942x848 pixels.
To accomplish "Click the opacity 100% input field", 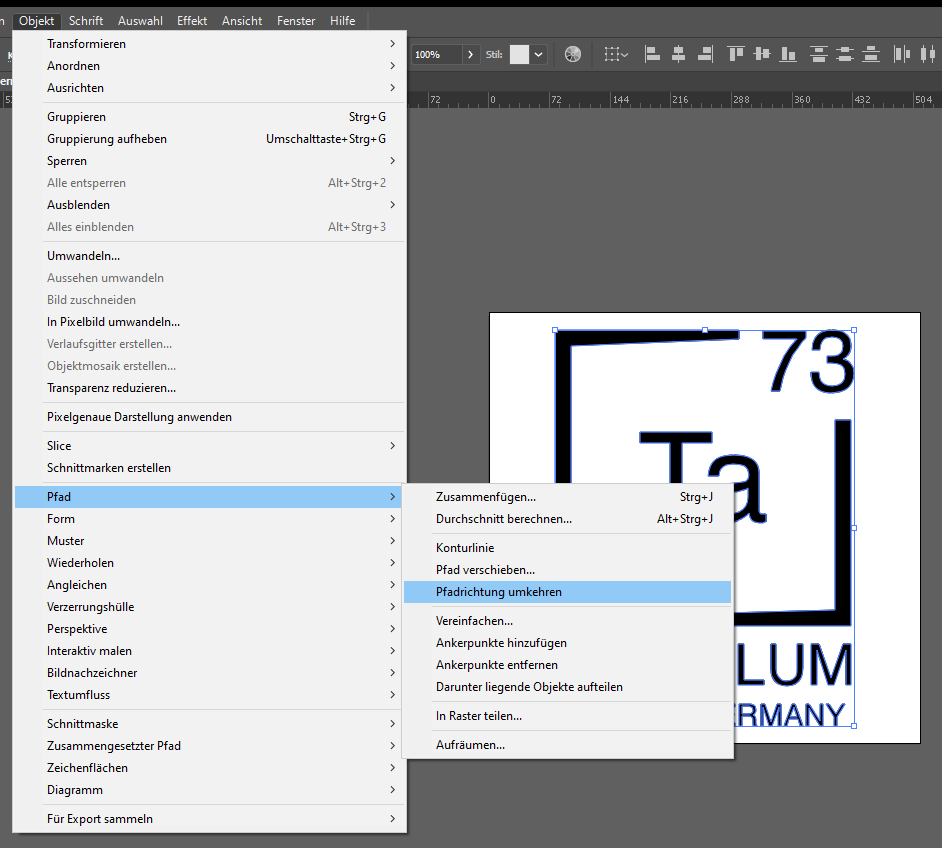I will (435, 54).
